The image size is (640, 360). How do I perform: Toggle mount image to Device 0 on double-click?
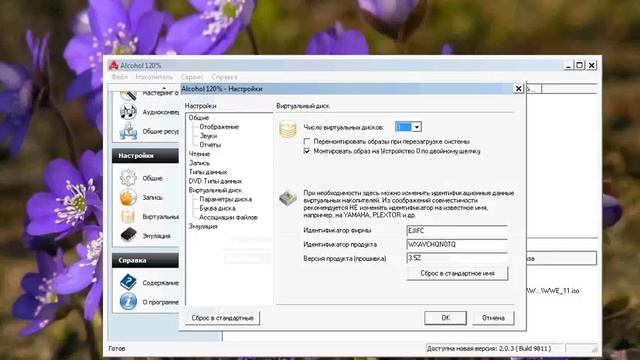(307, 151)
